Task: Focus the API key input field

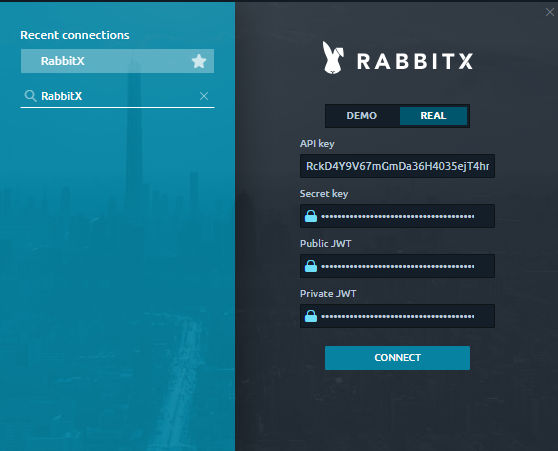Action: click(397, 166)
